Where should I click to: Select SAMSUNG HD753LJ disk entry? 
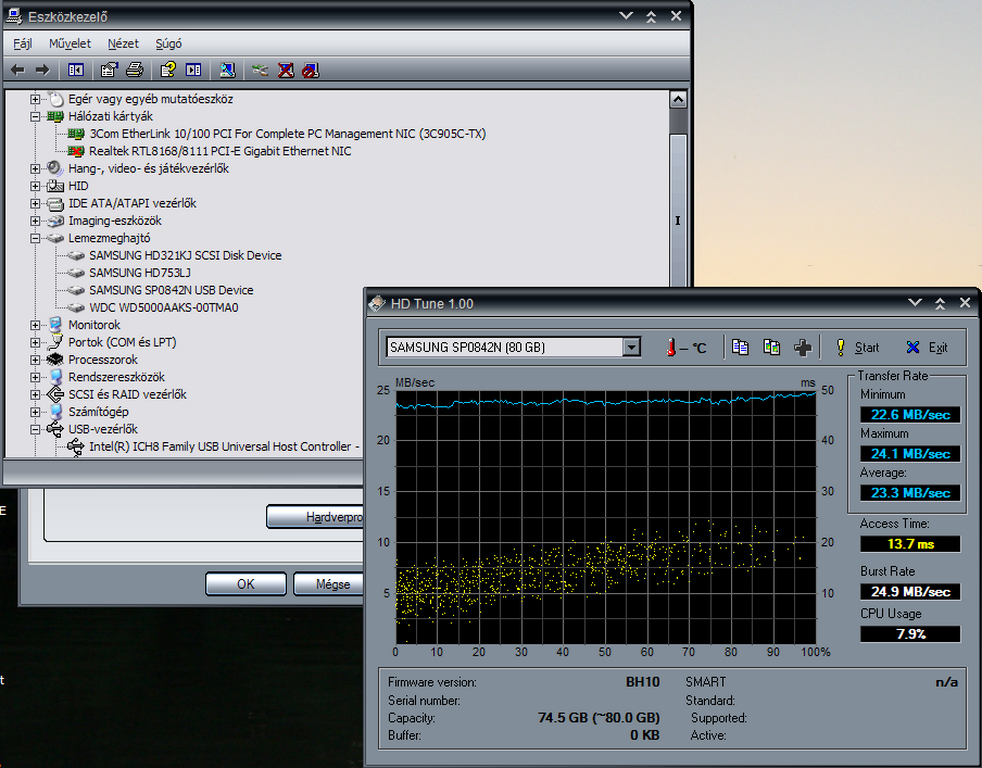coord(140,272)
